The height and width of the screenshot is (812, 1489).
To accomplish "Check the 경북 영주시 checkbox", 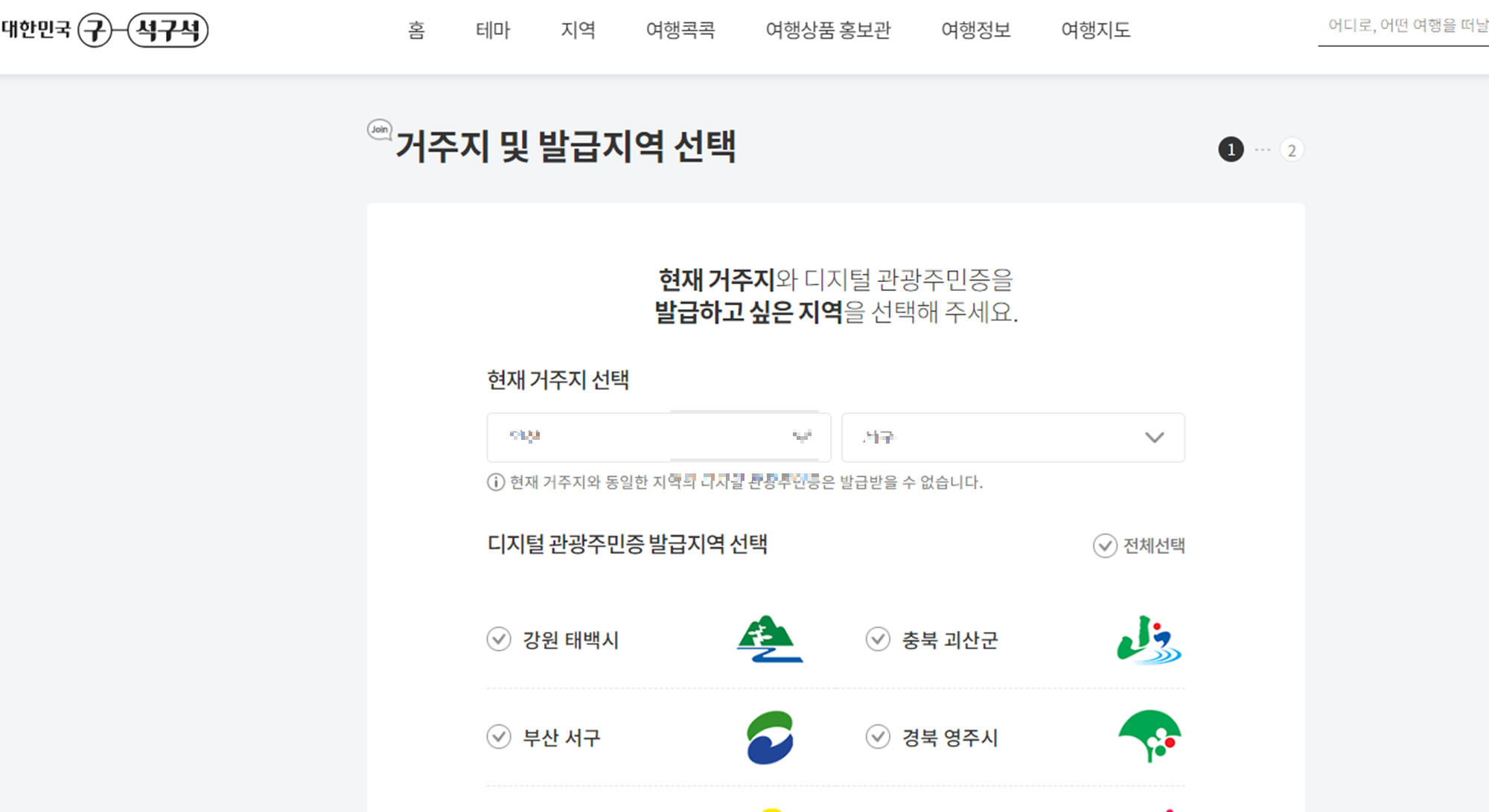I will click(x=878, y=737).
